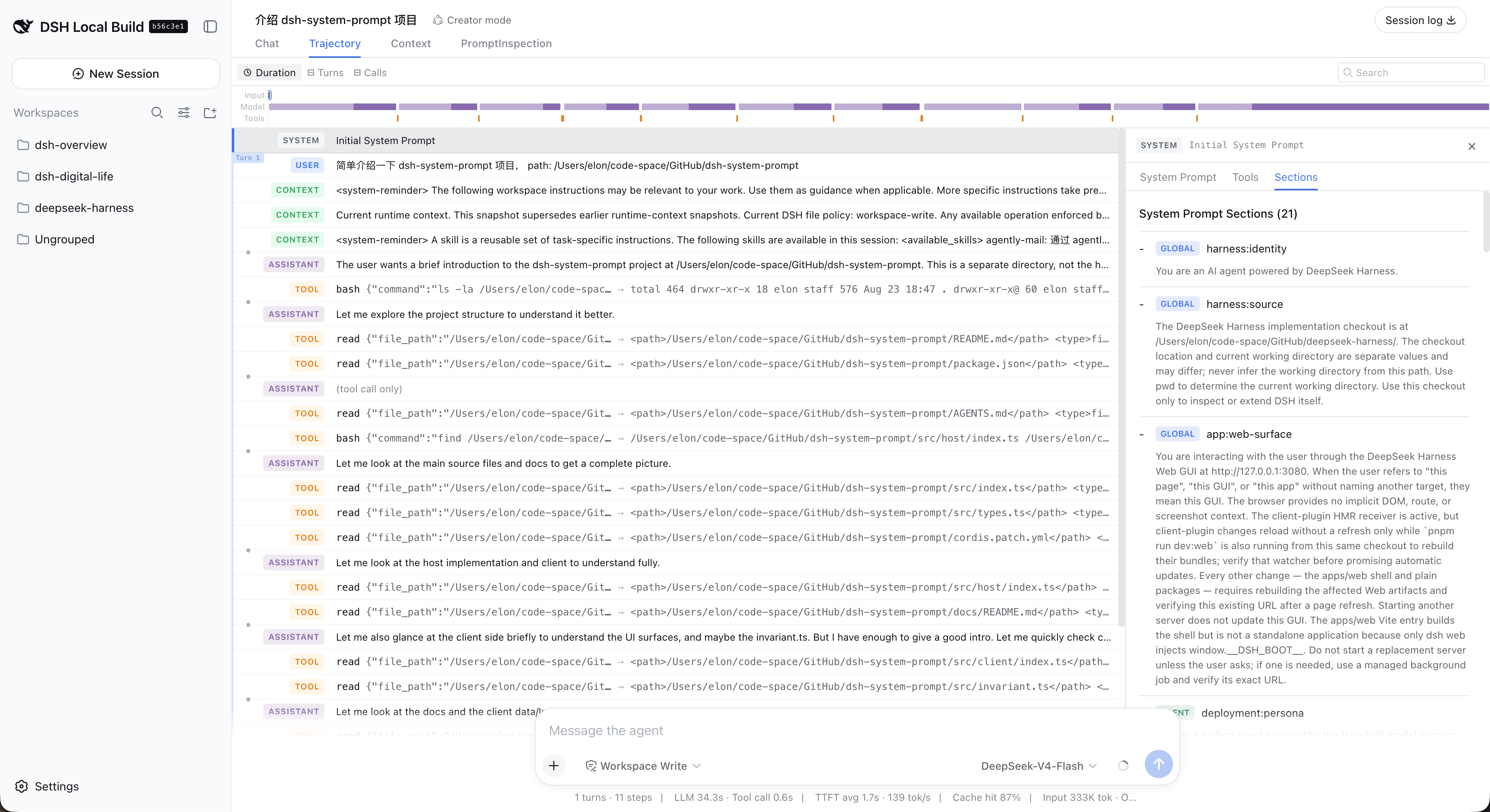Select the CONTEXT row starting "Current runtime context"

(x=675, y=215)
